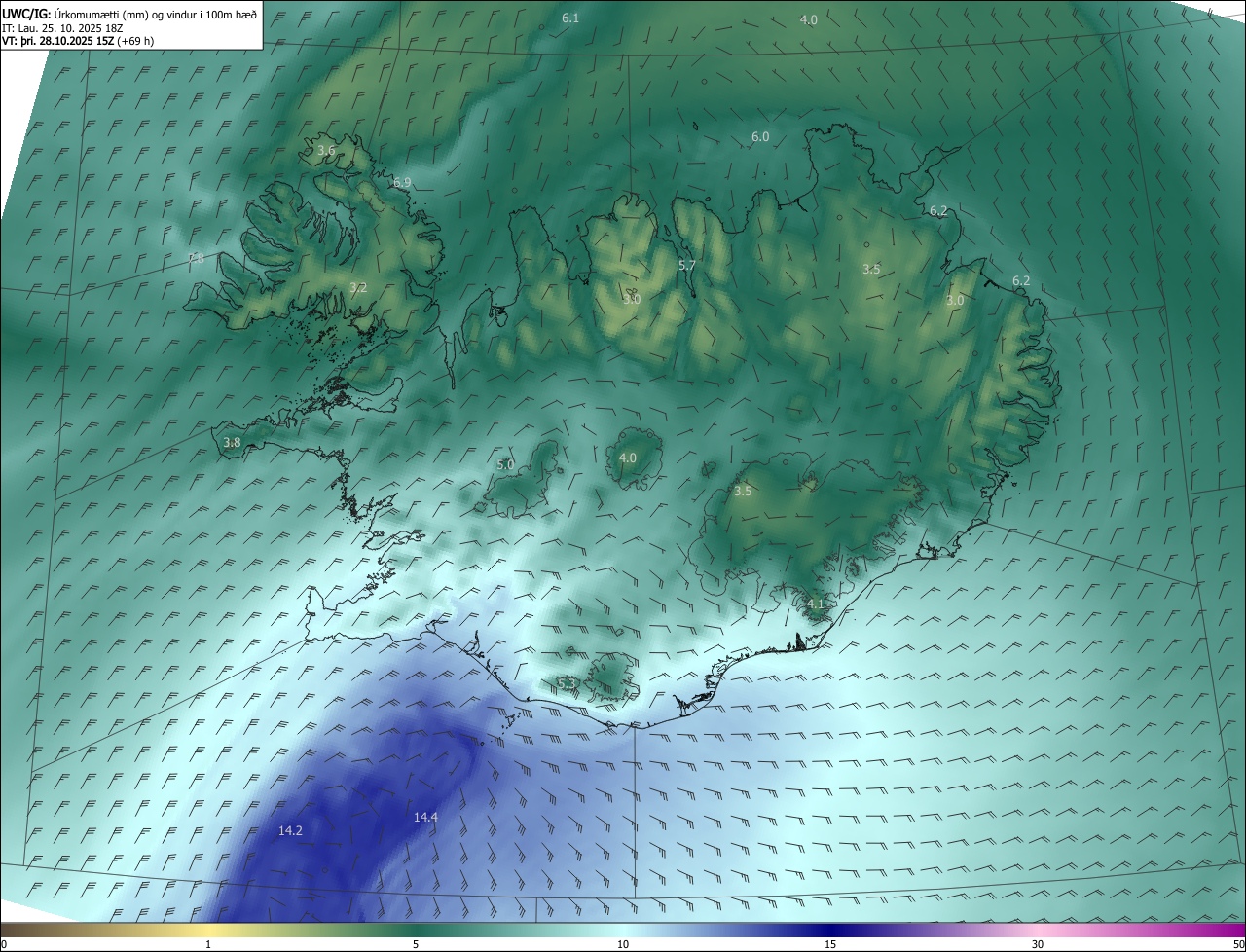Click the 5.3 value label
1246x952 pixels.
pyautogui.click(x=566, y=682)
